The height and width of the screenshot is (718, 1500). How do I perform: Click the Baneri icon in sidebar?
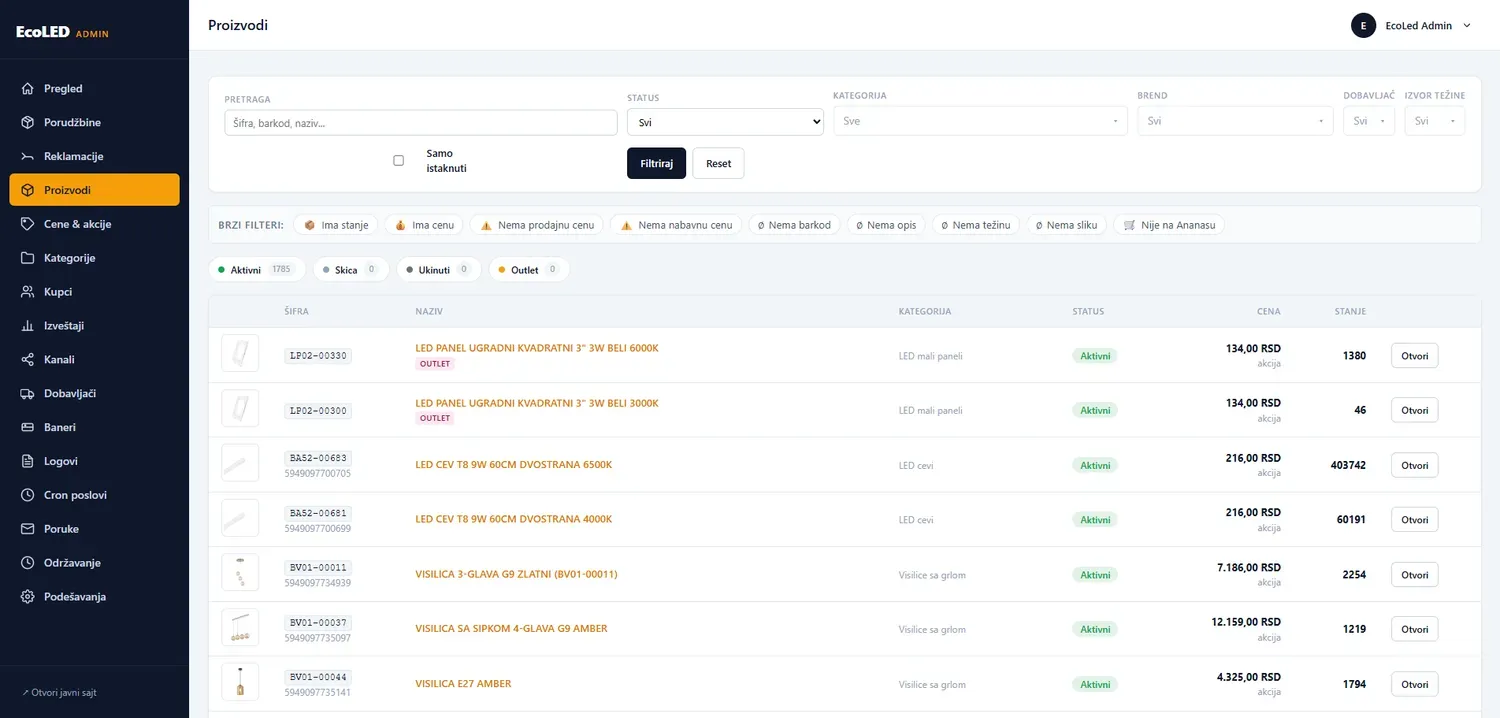coord(28,427)
